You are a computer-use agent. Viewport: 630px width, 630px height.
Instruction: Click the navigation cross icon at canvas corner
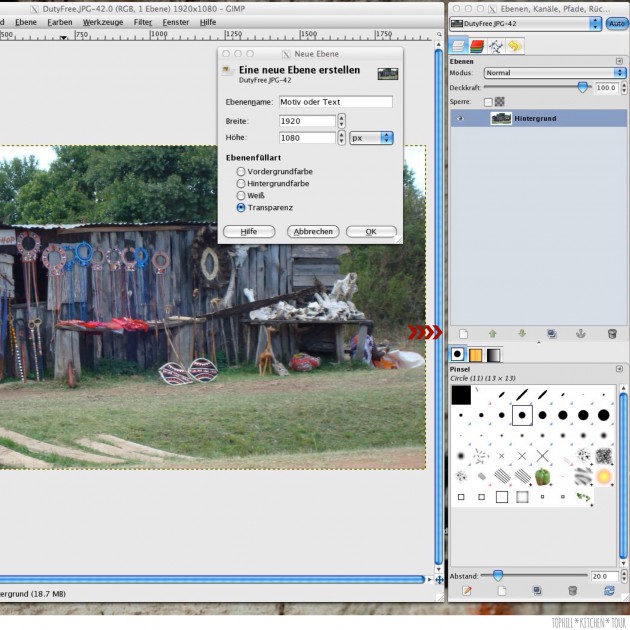coord(439,579)
